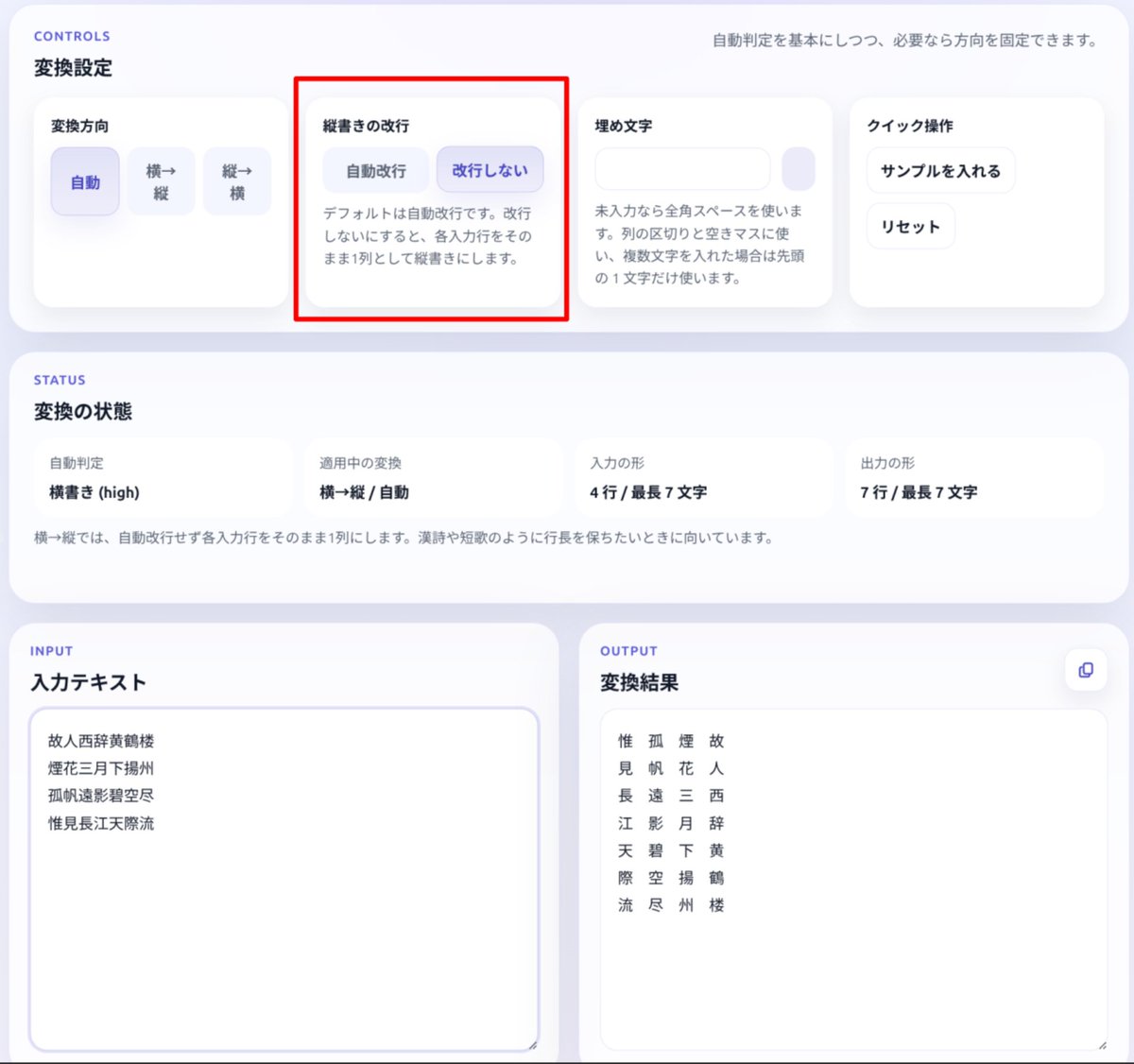Viewport: 1134px width, 1064px height.
Task: Enable 自動改行 line-breaking mode
Action: (x=375, y=171)
